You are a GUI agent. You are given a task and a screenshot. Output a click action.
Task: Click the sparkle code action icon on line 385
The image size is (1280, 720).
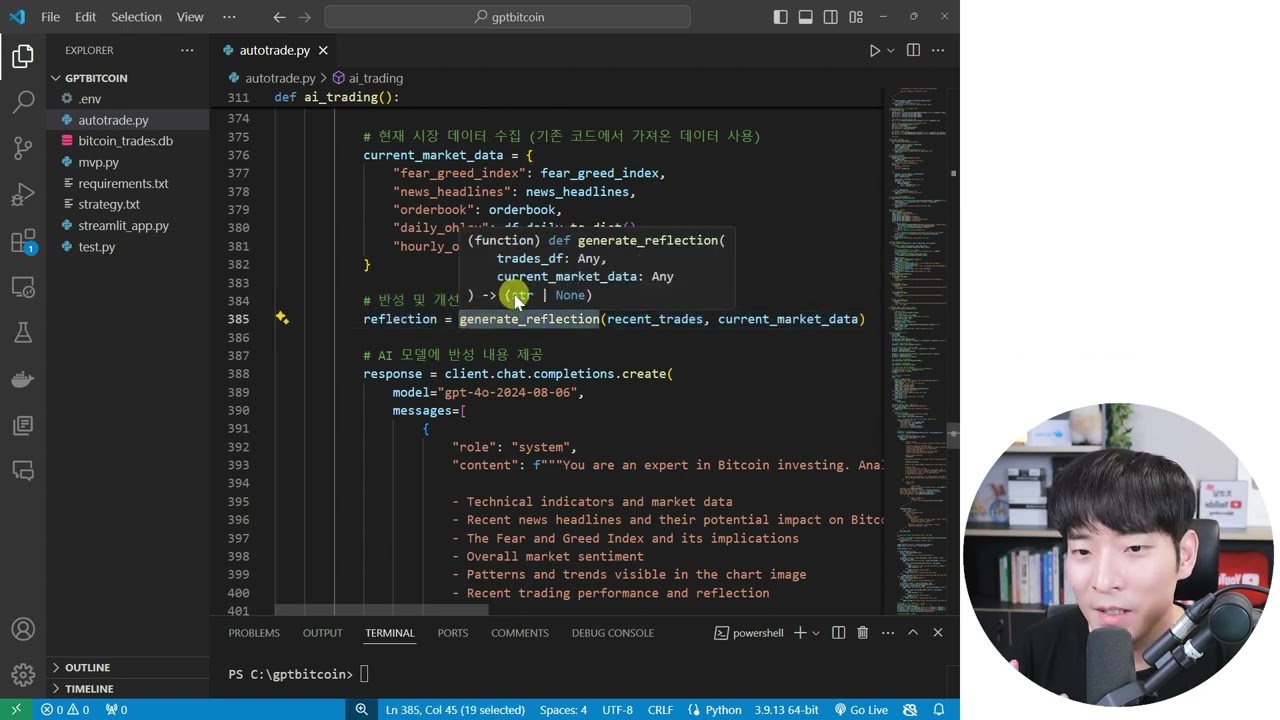[x=282, y=318]
